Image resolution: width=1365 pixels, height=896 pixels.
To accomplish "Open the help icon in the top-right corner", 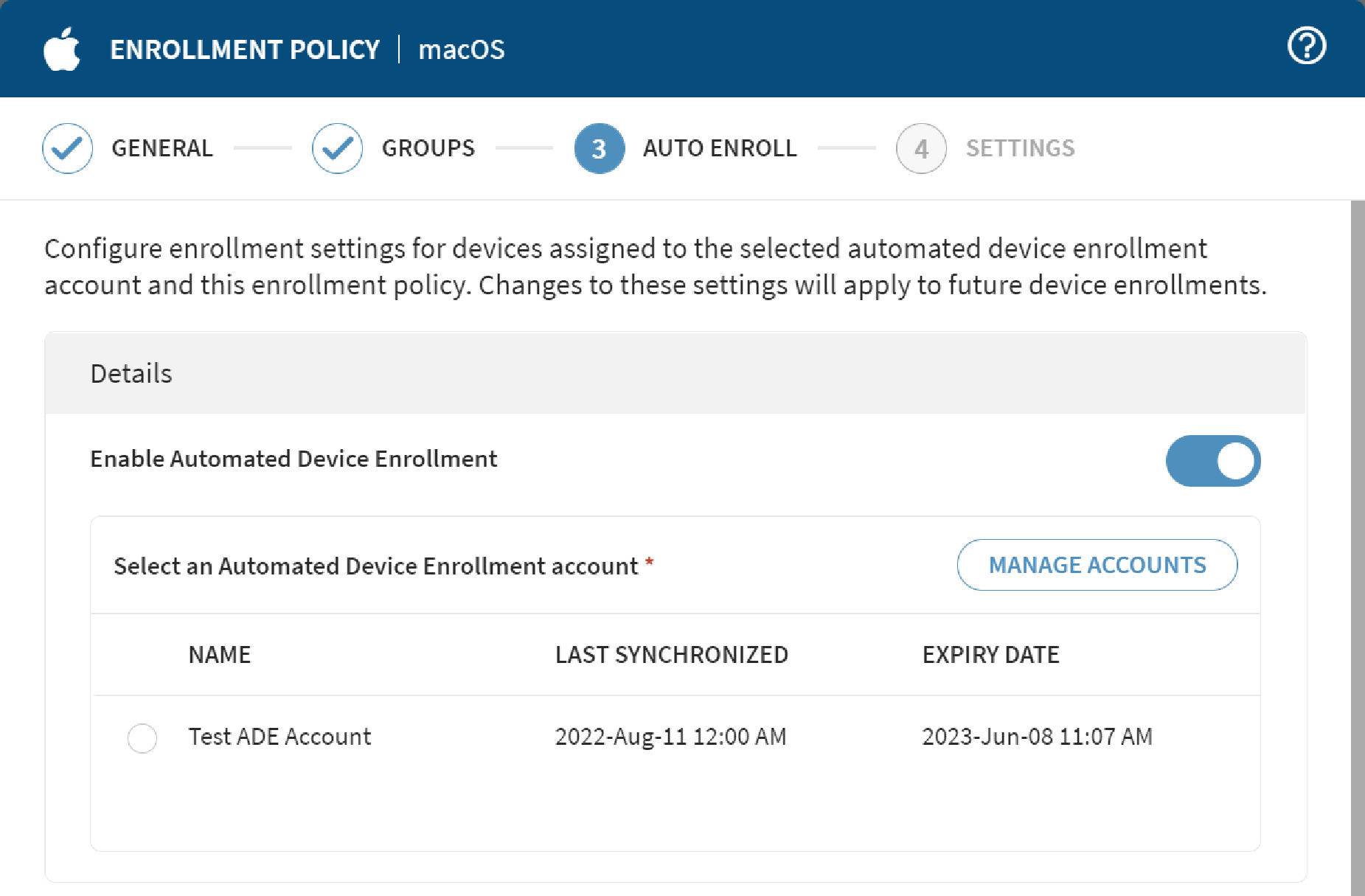I will 1306,46.
